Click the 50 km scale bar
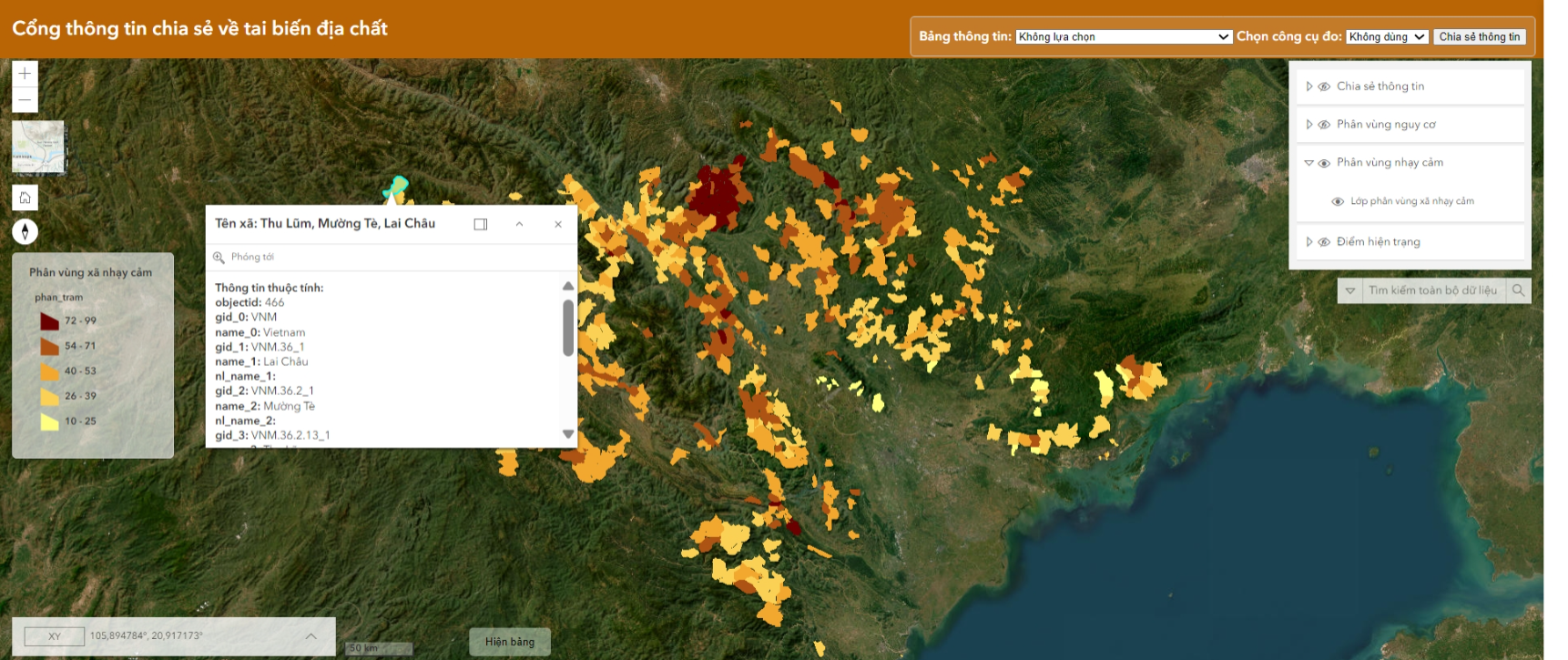Image resolution: width=1568 pixels, height=660 pixels. click(x=379, y=648)
